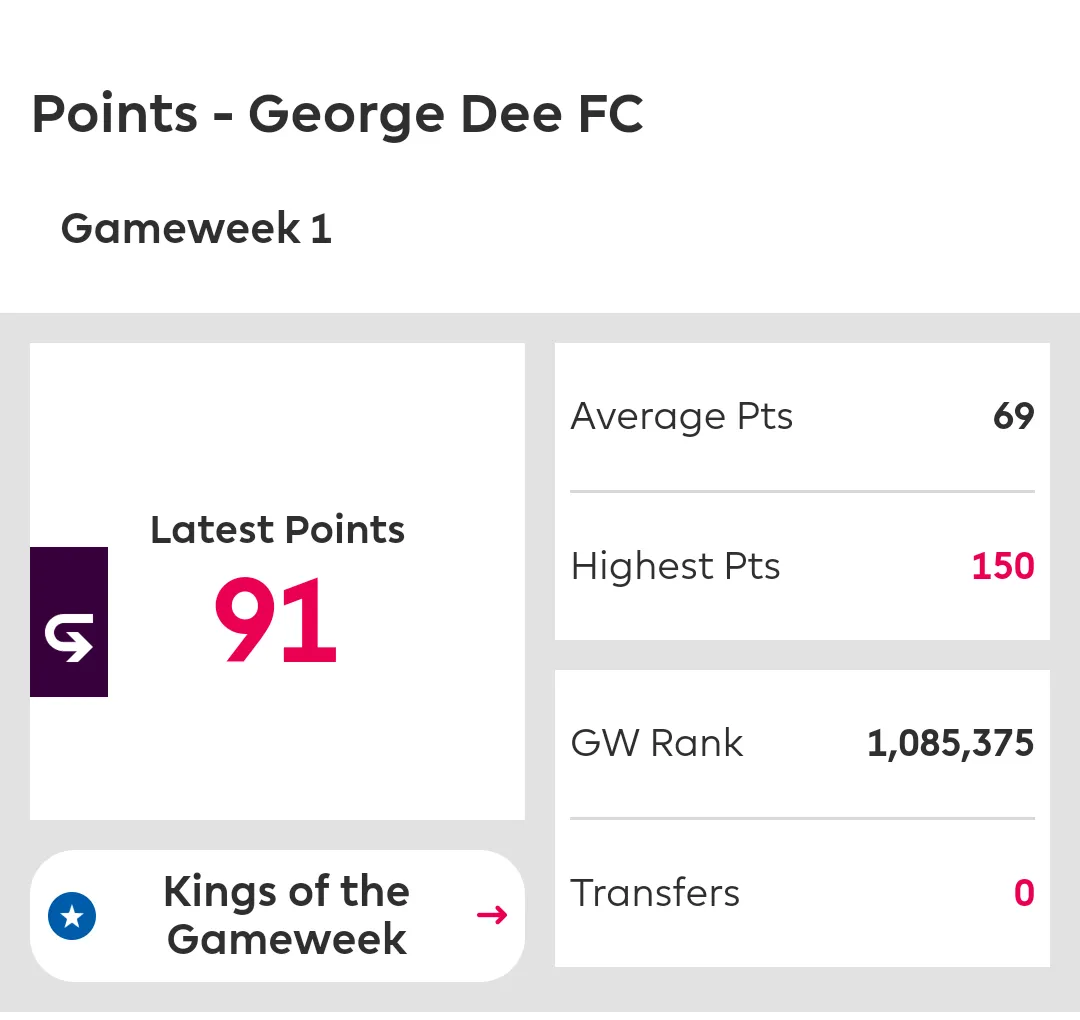Image resolution: width=1080 pixels, height=1020 pixels.
Task: Click the average points value 69
Action: click(x=1013, y=416)
